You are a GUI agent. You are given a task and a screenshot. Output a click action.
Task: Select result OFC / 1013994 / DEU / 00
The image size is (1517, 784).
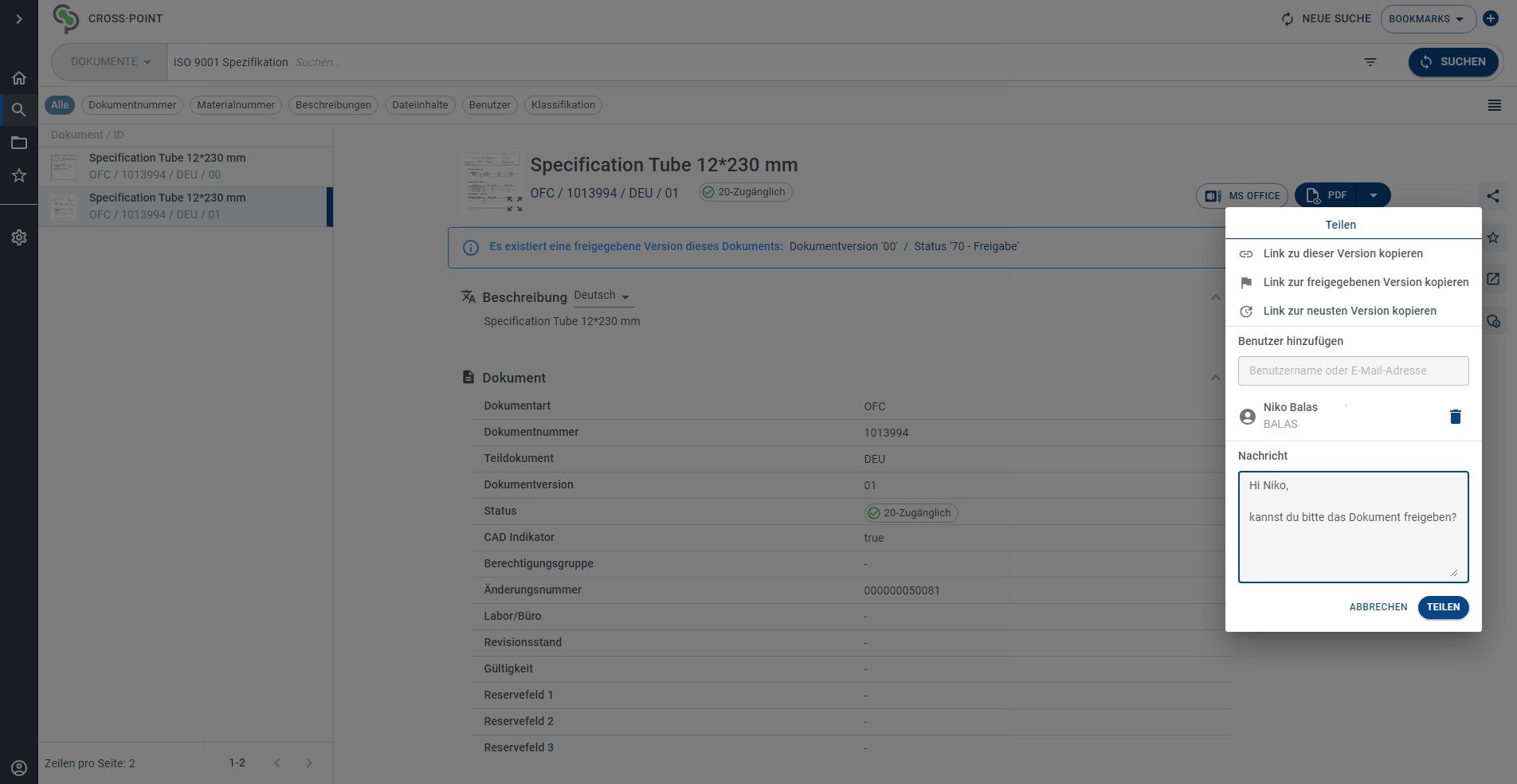[186, 167]
